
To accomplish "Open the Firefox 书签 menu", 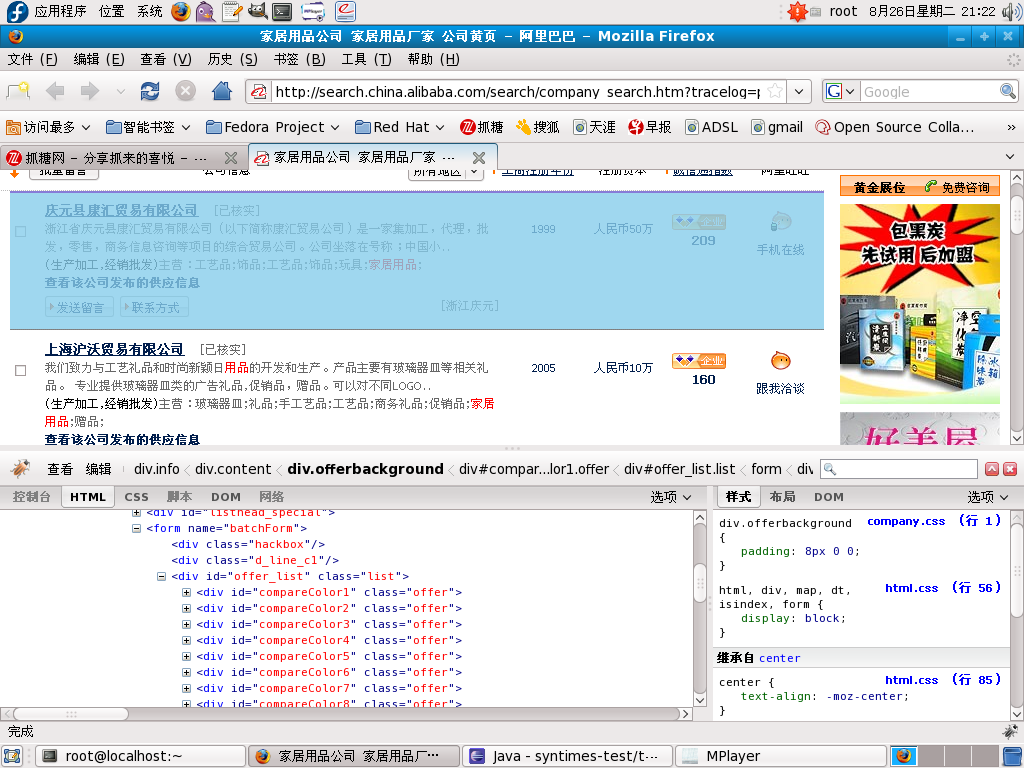I will [x=299, y=59].
